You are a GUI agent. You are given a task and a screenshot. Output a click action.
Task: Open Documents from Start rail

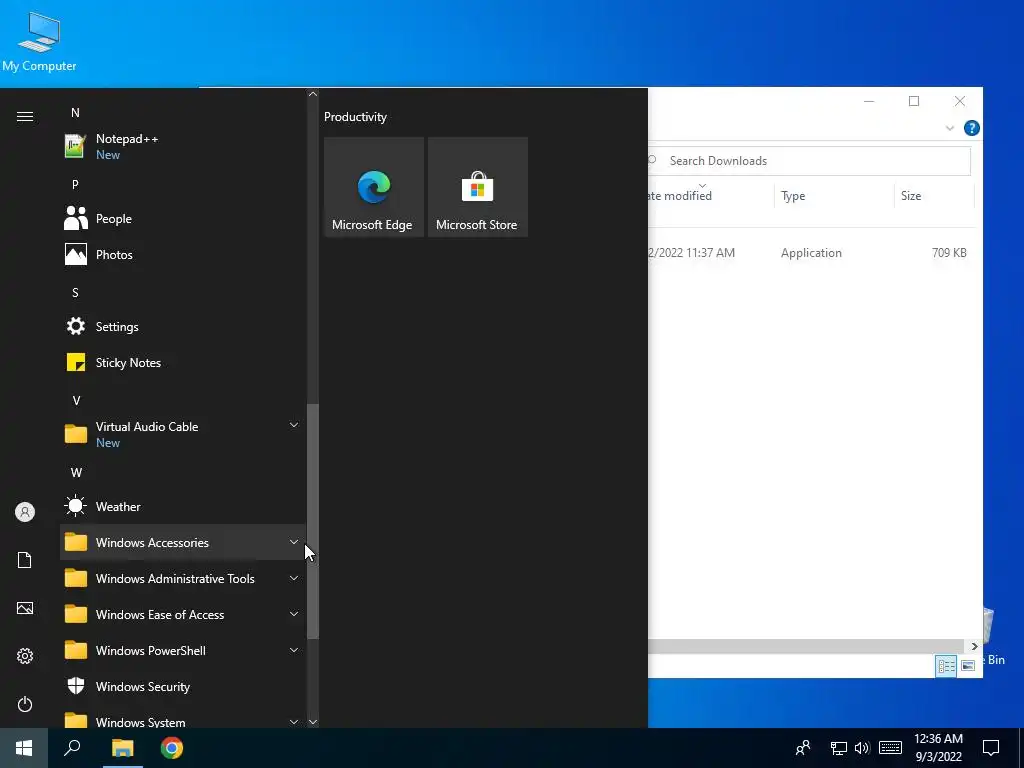pyautogui.click(x=25, y=560)
